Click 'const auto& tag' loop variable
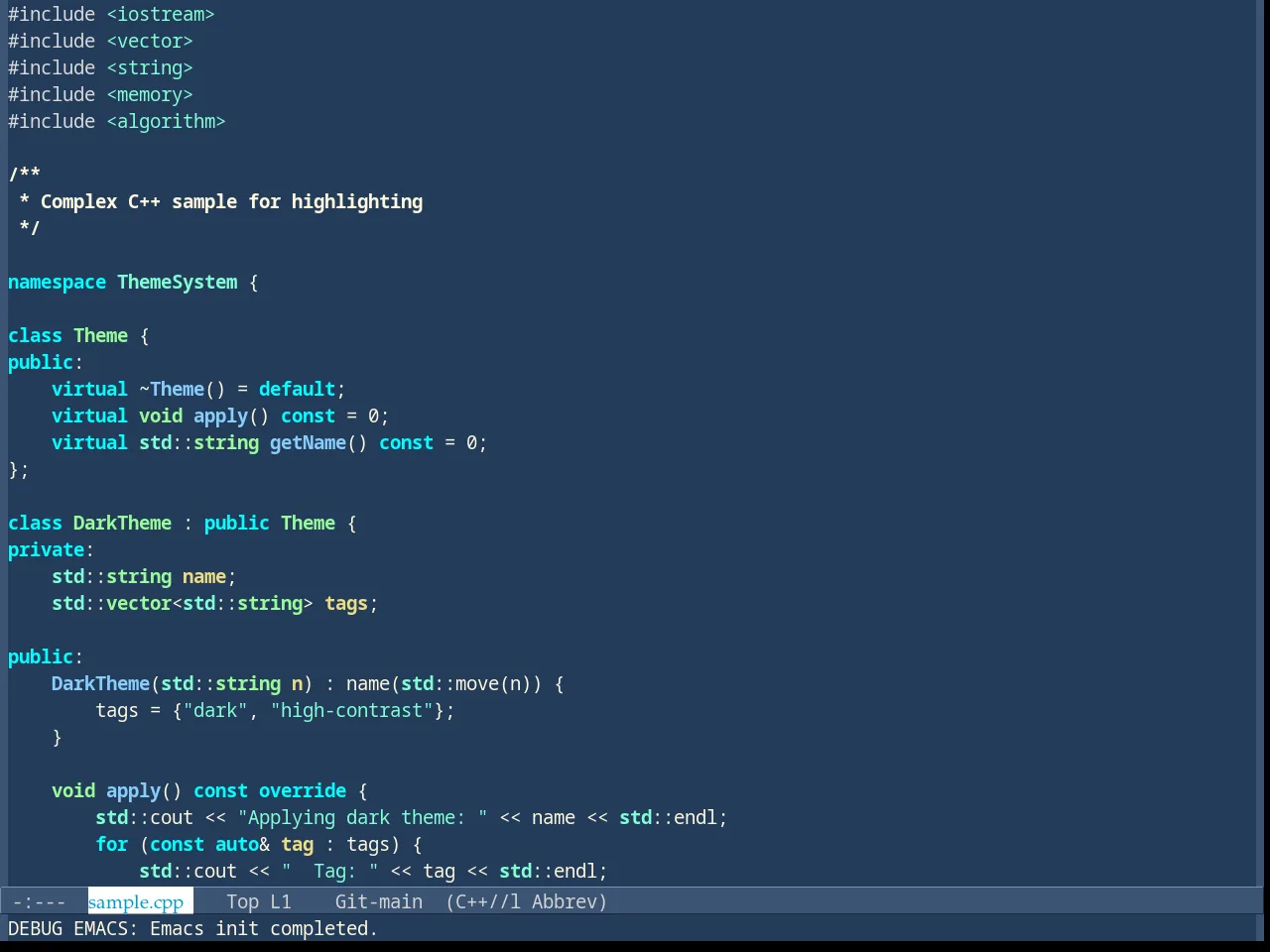 point(231,845)
